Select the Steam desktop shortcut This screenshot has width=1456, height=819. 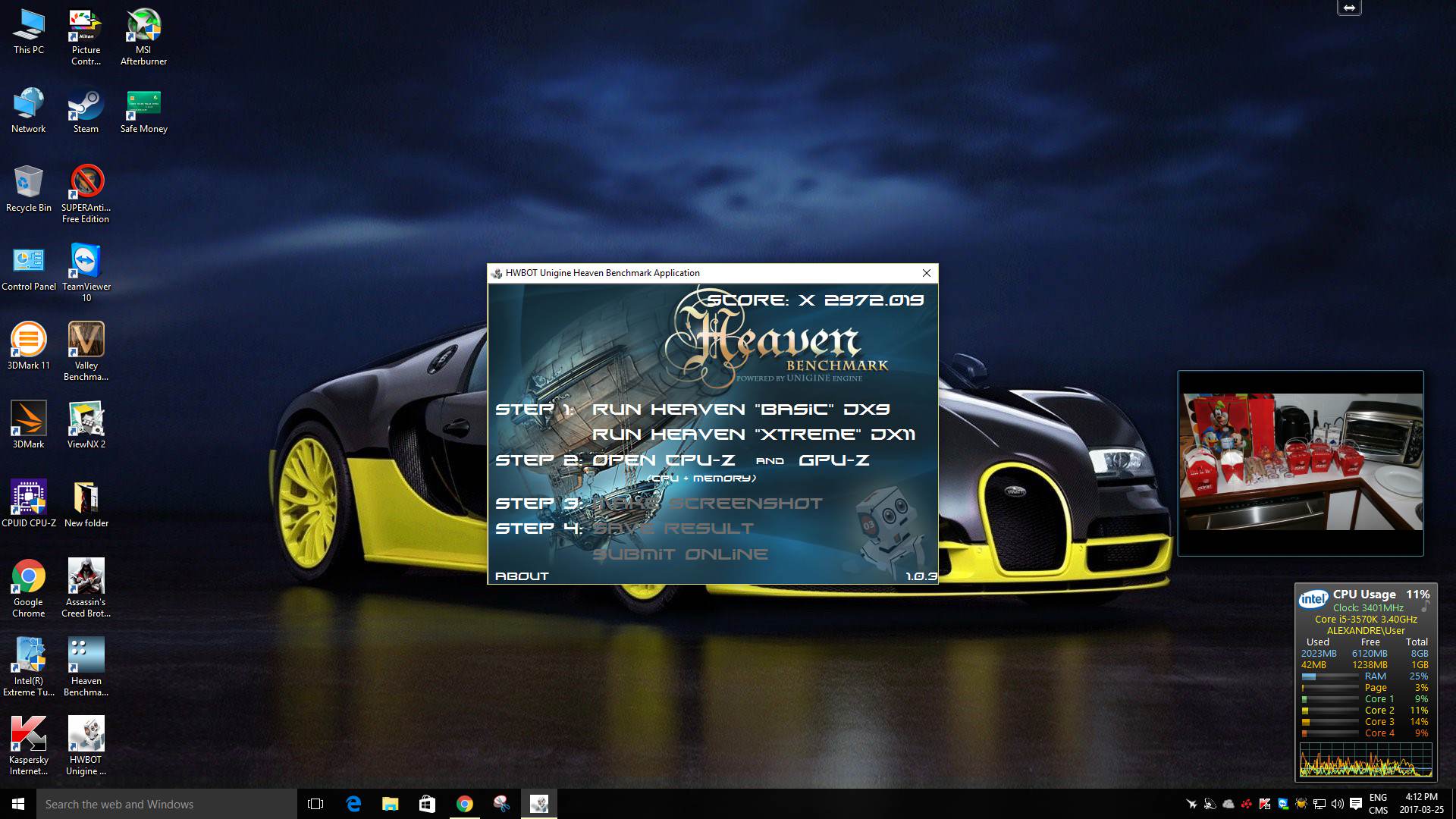point(86,111)
